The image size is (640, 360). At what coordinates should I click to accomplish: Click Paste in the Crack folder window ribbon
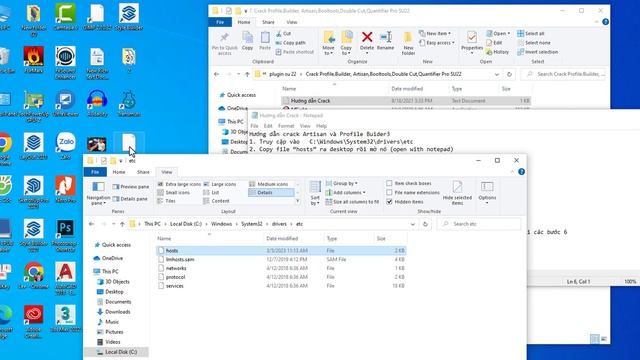265,41
